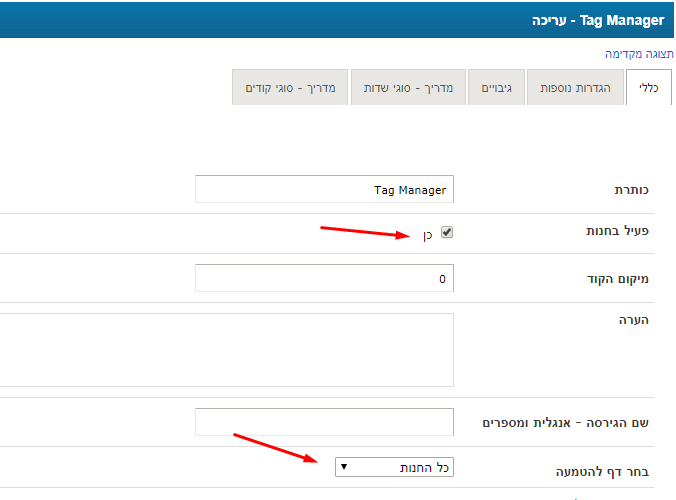
Task: Click the הערה label text
Action: click(x=634, y=320)
